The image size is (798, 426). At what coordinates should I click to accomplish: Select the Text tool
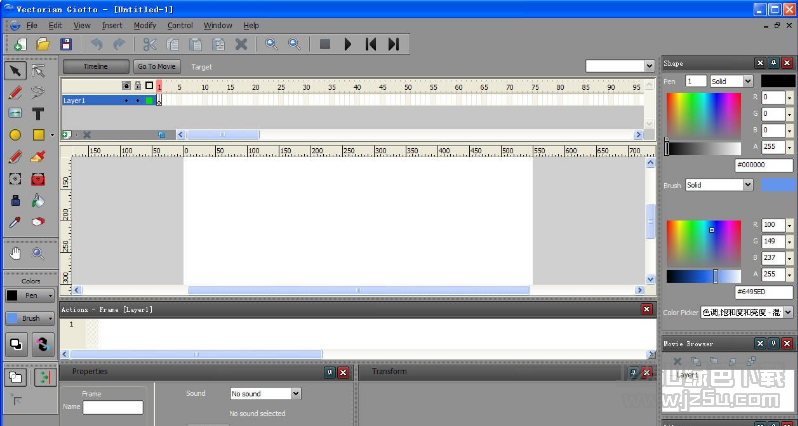point(38,113)
